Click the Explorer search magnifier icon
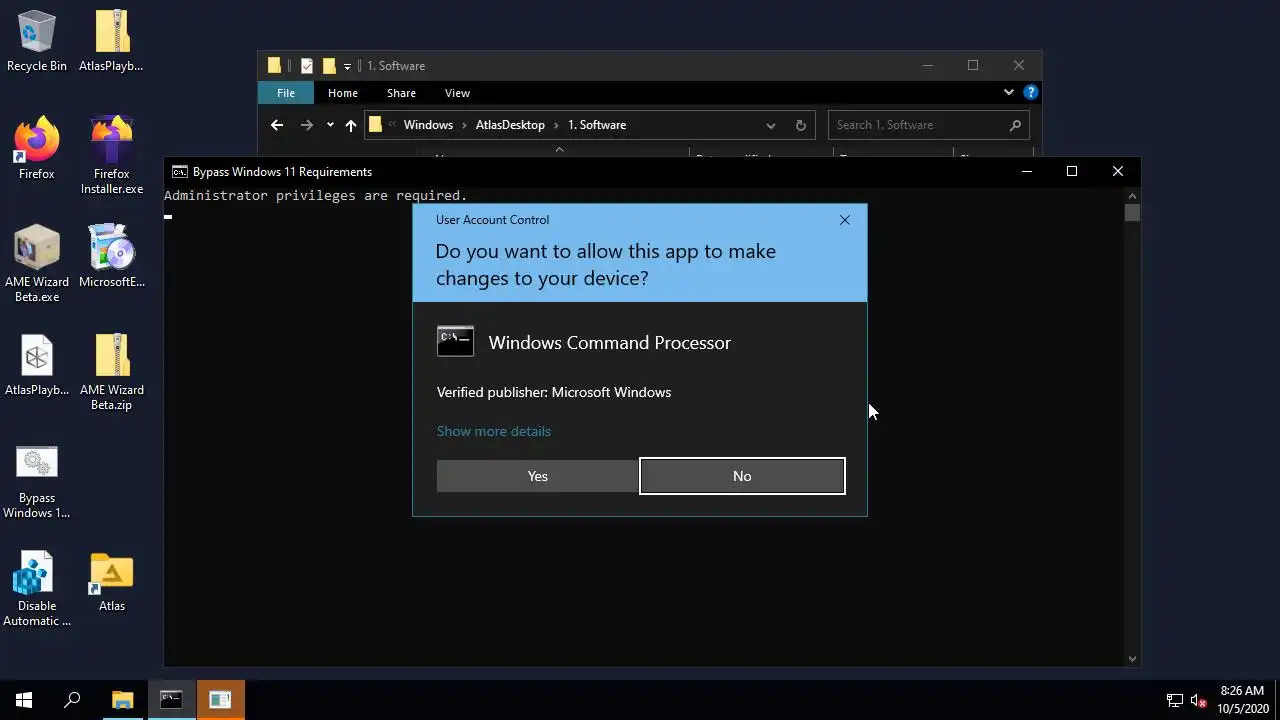The height and width of the screenshot is (720, 1280). coord(1015,125)
